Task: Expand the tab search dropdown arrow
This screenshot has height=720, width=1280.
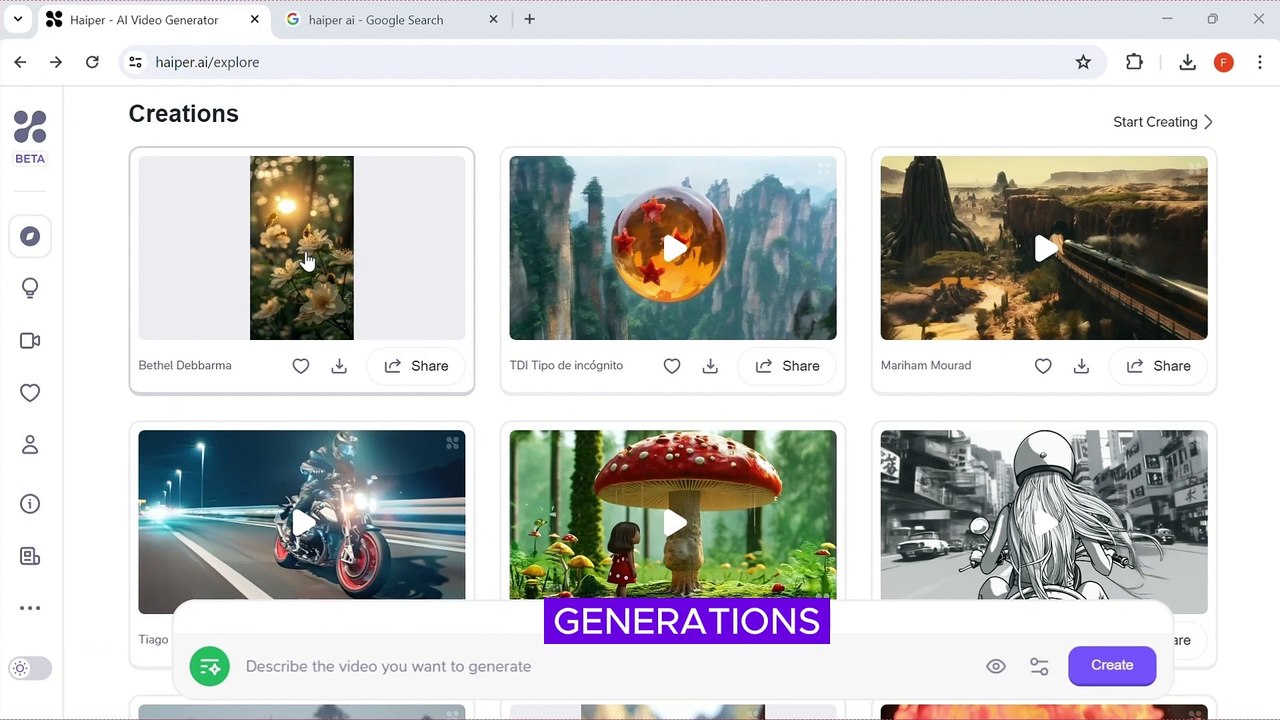Action: [18, 19]
